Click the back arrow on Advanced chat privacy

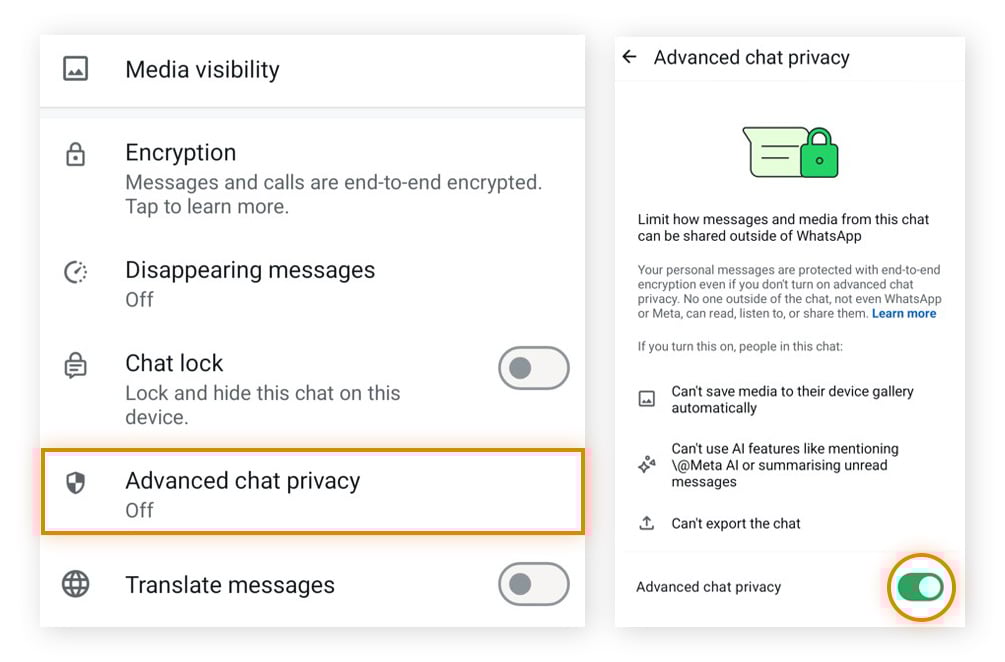pyautogui.click(x=630, y=57)
